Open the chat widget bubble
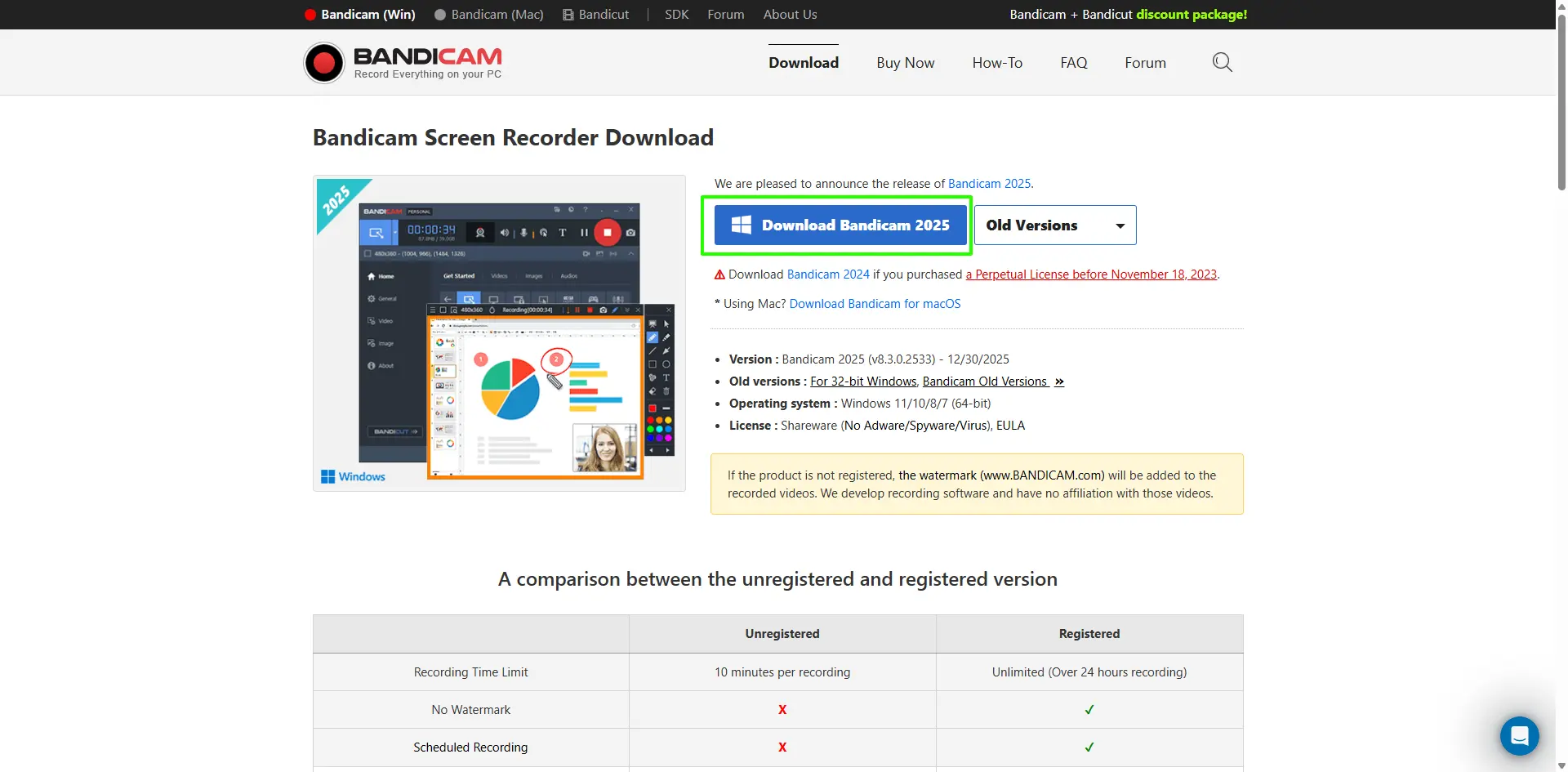1568x772 pixels. [1519, 735]
